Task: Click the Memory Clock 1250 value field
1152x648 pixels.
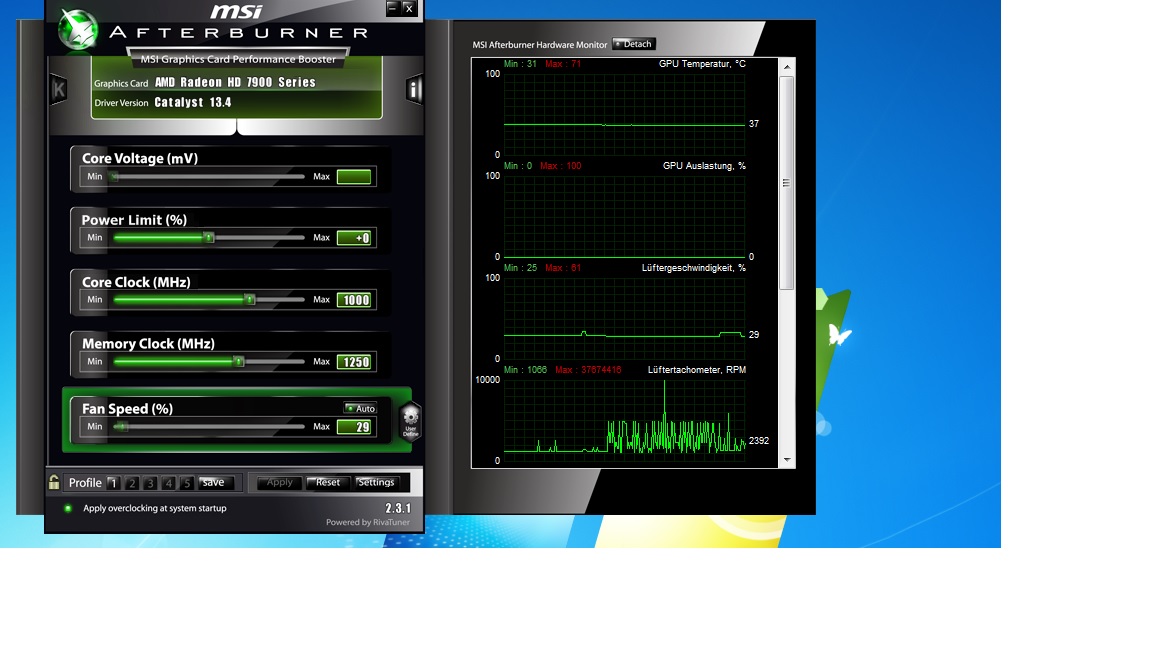Action: tap(354, 361)
